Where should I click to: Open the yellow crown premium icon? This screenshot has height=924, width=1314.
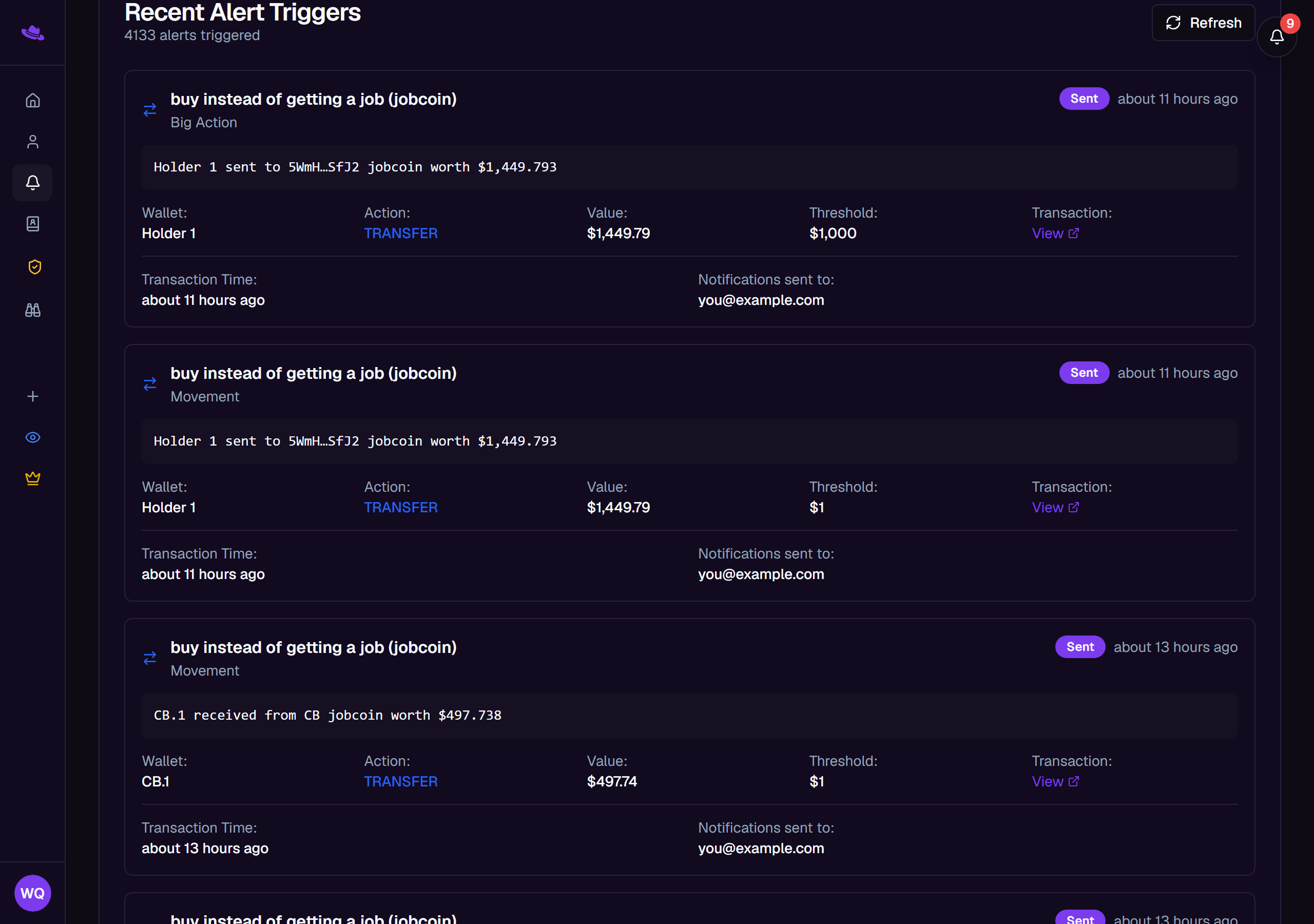[33, 478]
